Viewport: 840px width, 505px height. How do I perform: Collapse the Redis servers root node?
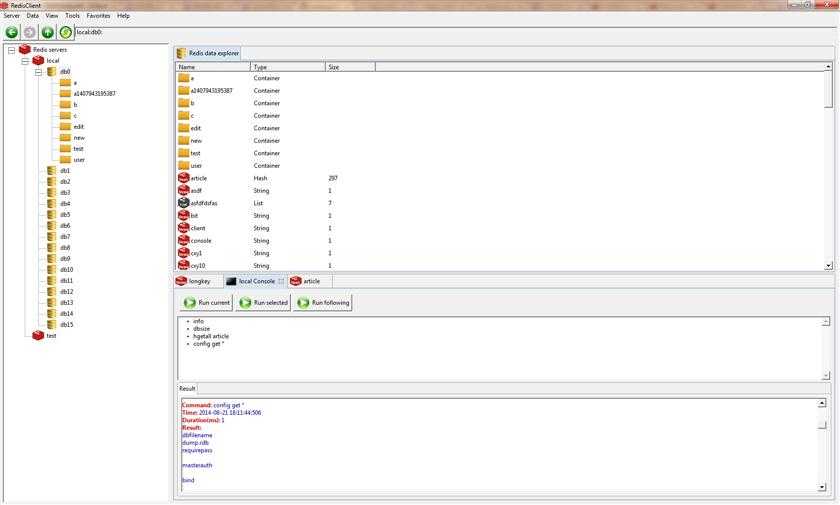[11, 50]
